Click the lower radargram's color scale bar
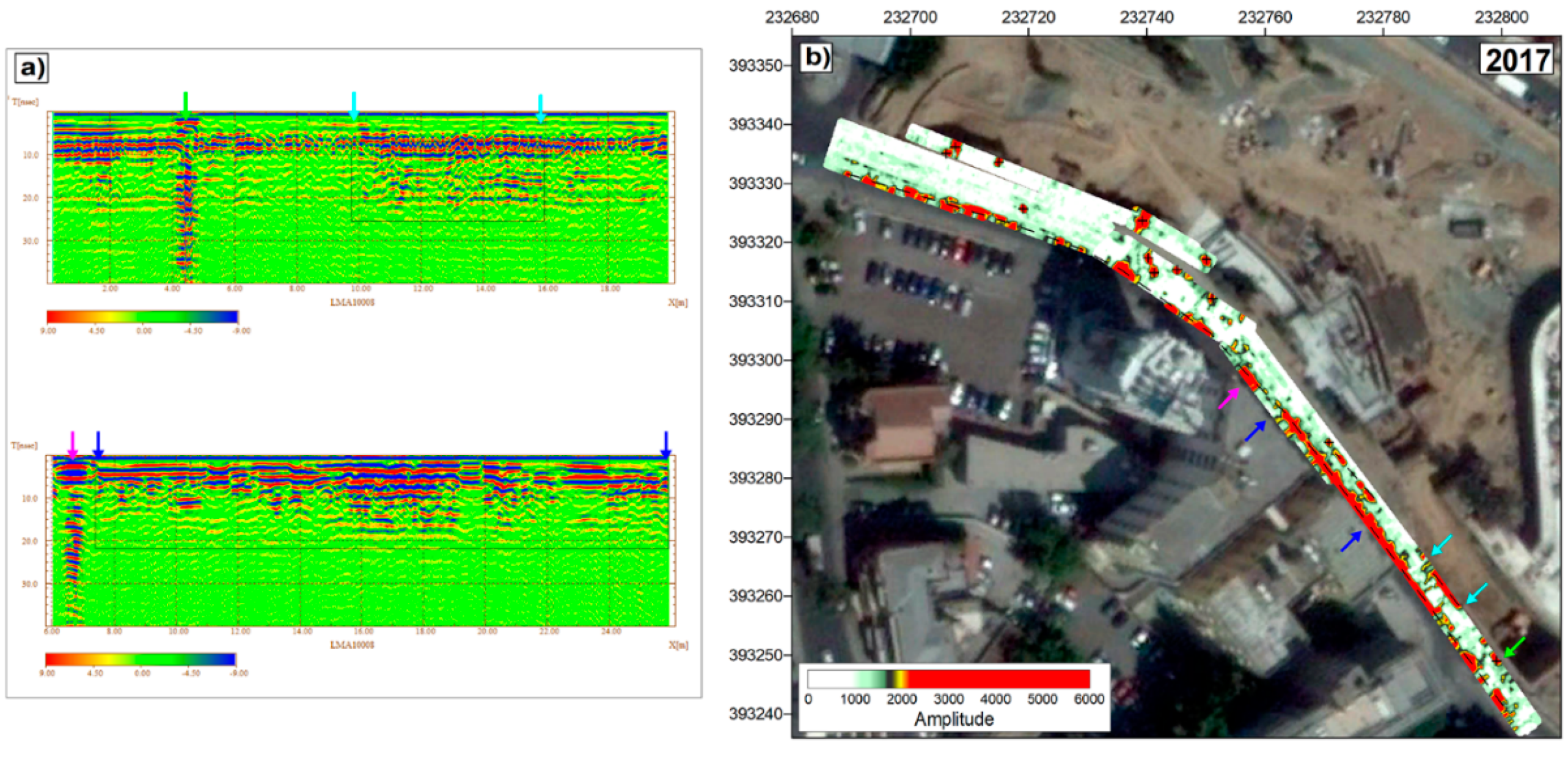This screenshot has height=760, width=1568. point(141,659)
